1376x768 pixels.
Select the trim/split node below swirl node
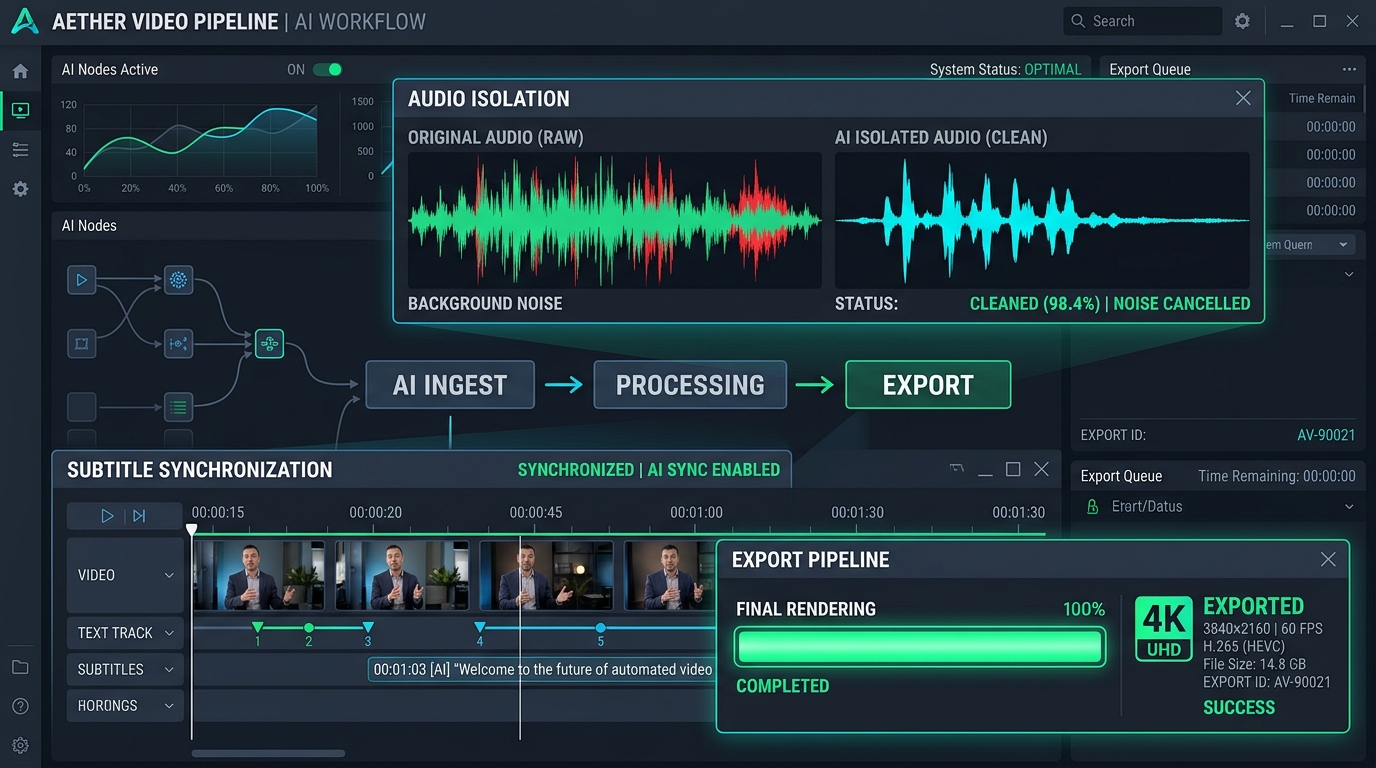coord(178,344)
